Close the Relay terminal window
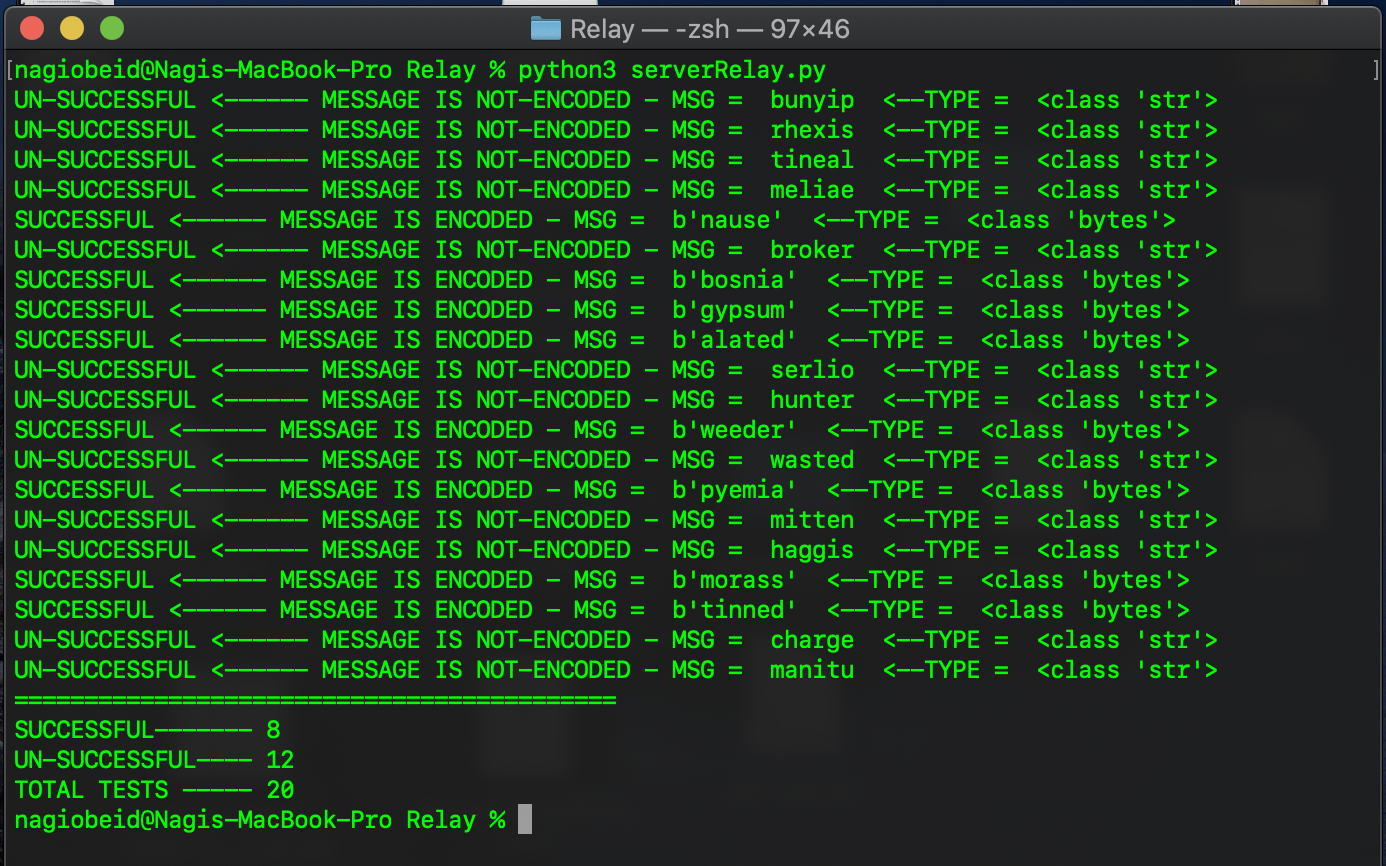Screen dimensions: 1386x866 point(32,28)
